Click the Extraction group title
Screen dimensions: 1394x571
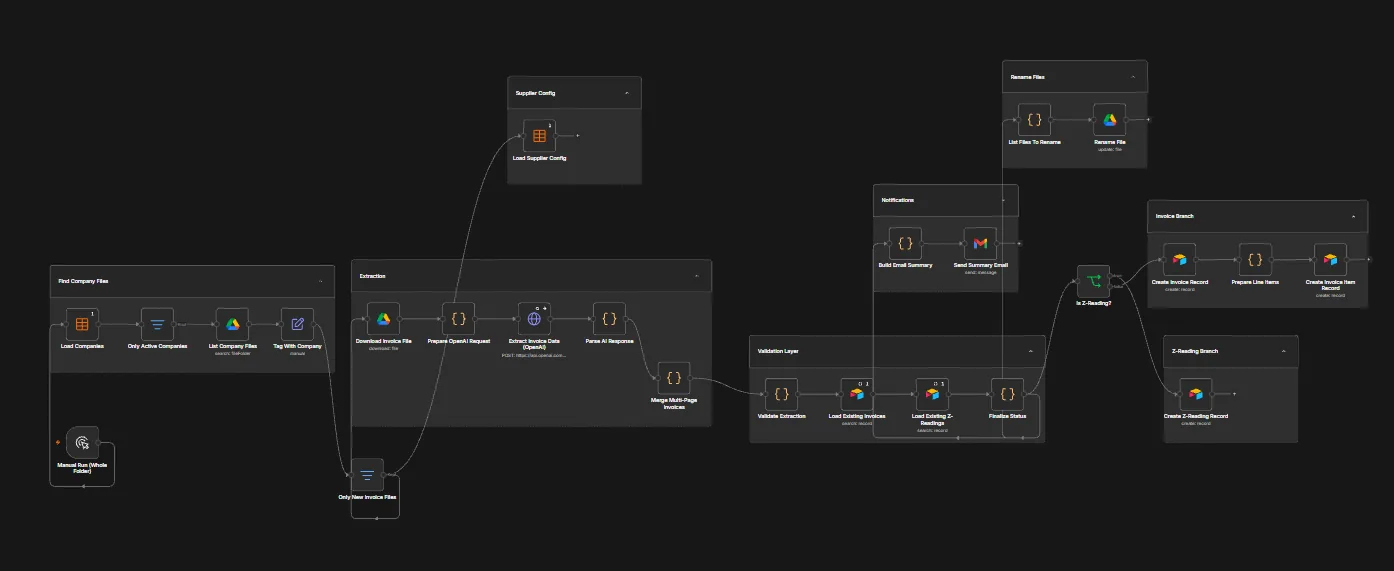372,276
